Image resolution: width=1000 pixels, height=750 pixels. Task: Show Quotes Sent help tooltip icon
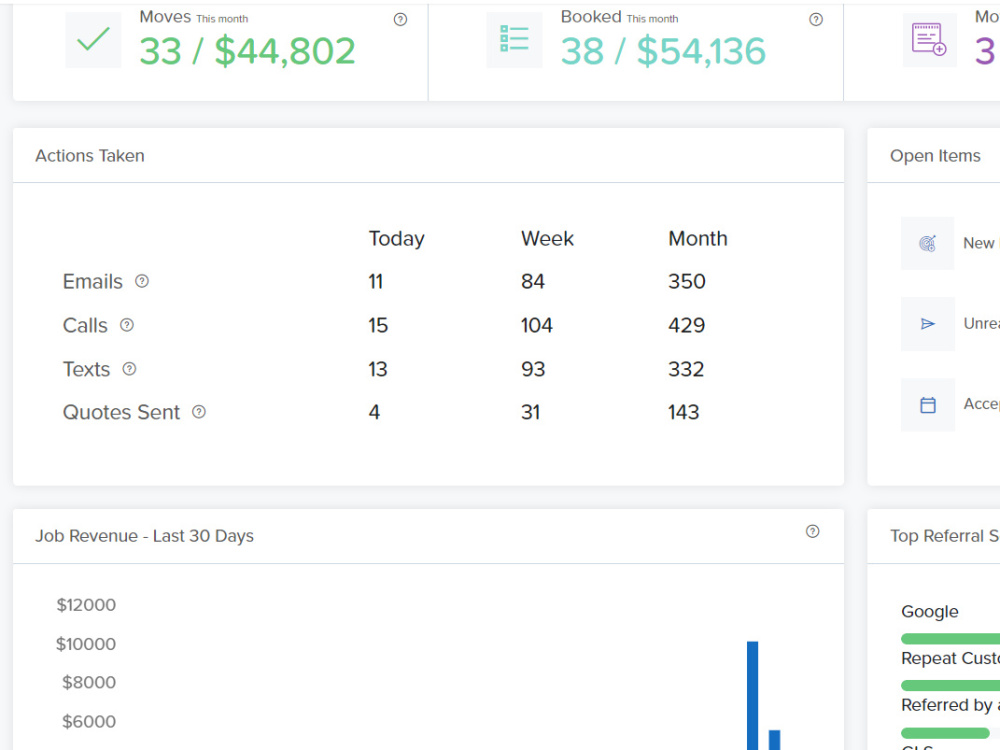pos(199,412)
